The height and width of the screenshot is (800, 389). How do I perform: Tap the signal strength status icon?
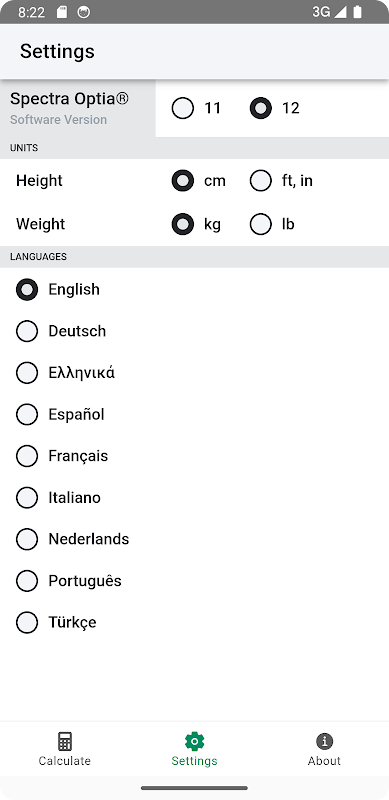tap(340, 12)
